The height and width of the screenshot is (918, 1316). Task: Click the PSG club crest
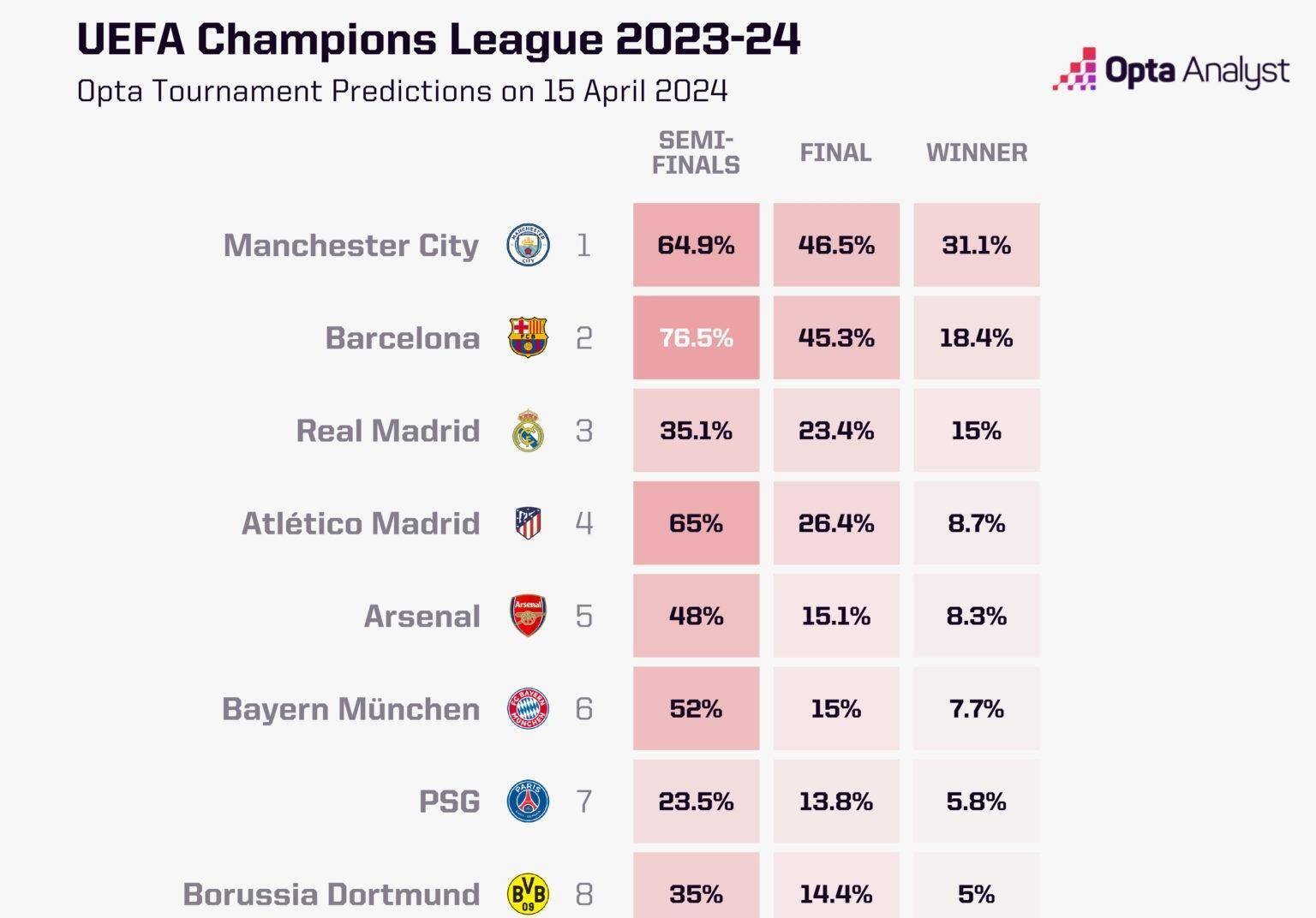pos(528,802)
